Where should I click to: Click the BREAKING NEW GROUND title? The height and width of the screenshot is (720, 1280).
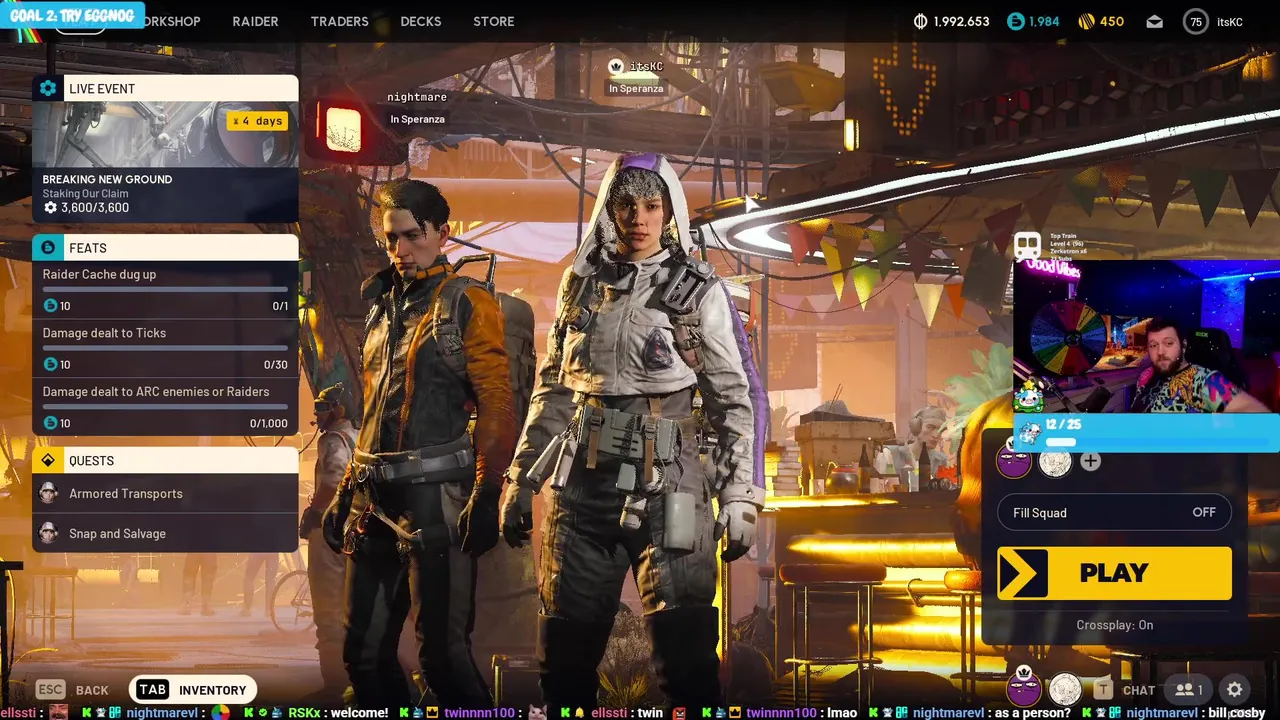point(107,179)
